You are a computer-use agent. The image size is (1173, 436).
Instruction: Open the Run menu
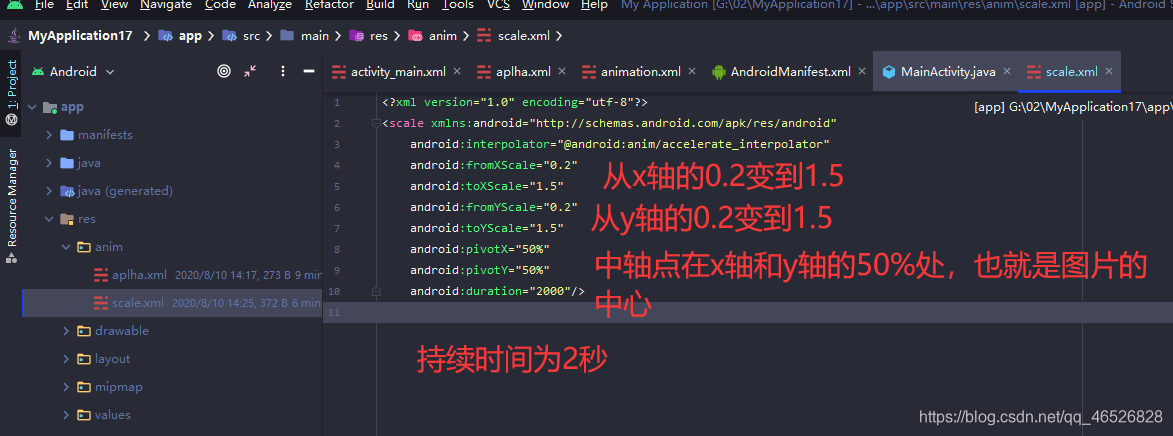click(x=418, y=4)
